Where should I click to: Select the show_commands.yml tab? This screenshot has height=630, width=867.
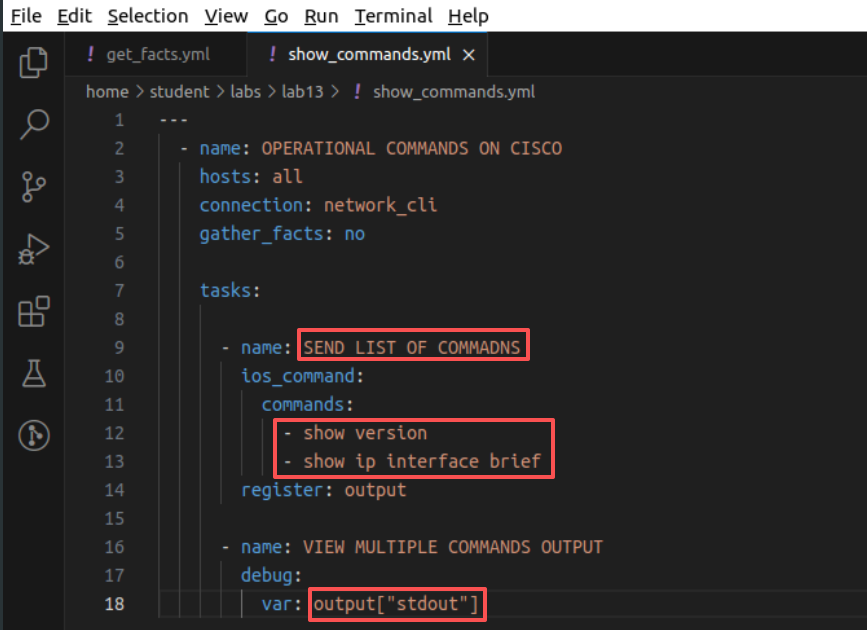tap(369, 54)
